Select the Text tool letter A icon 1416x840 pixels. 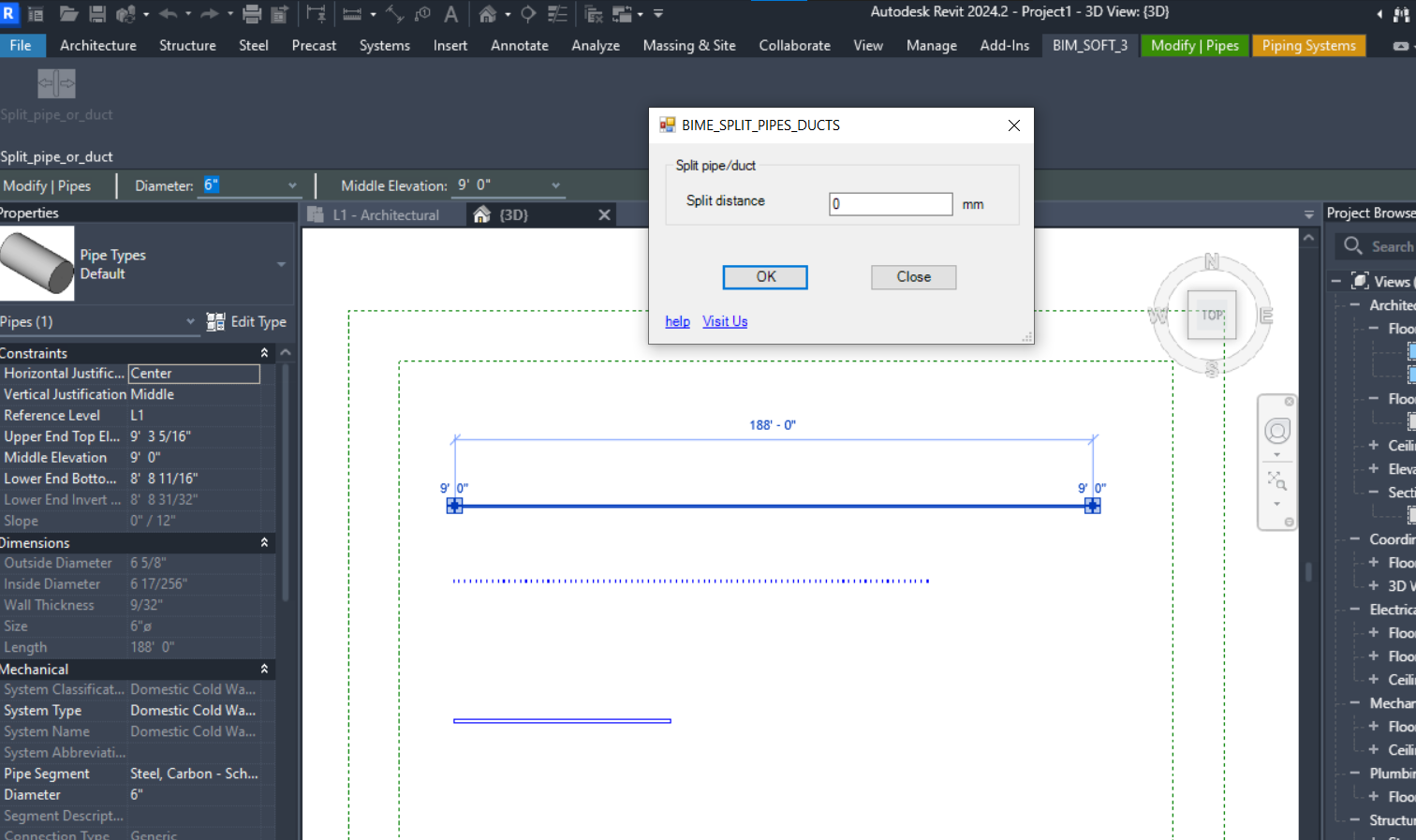[451, 14]
